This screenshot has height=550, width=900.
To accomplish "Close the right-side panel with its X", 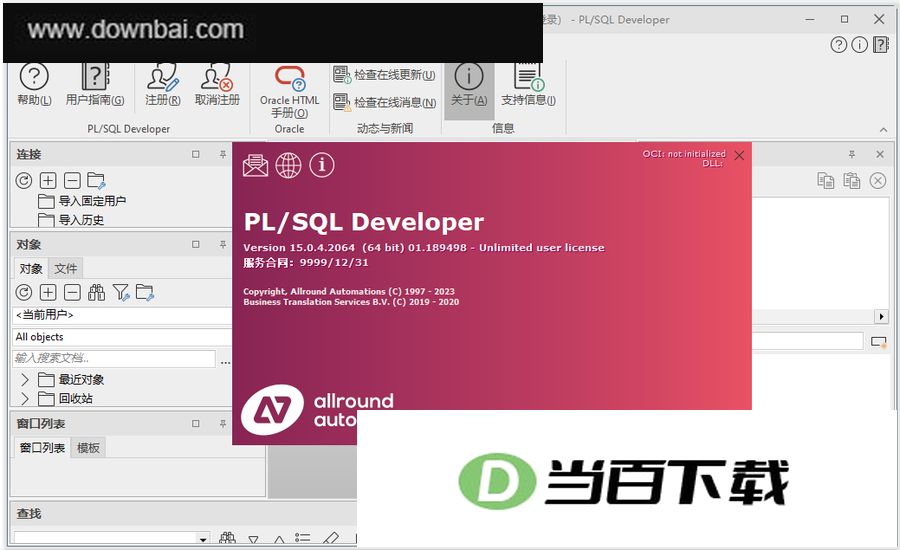I will tap(880, 154).
